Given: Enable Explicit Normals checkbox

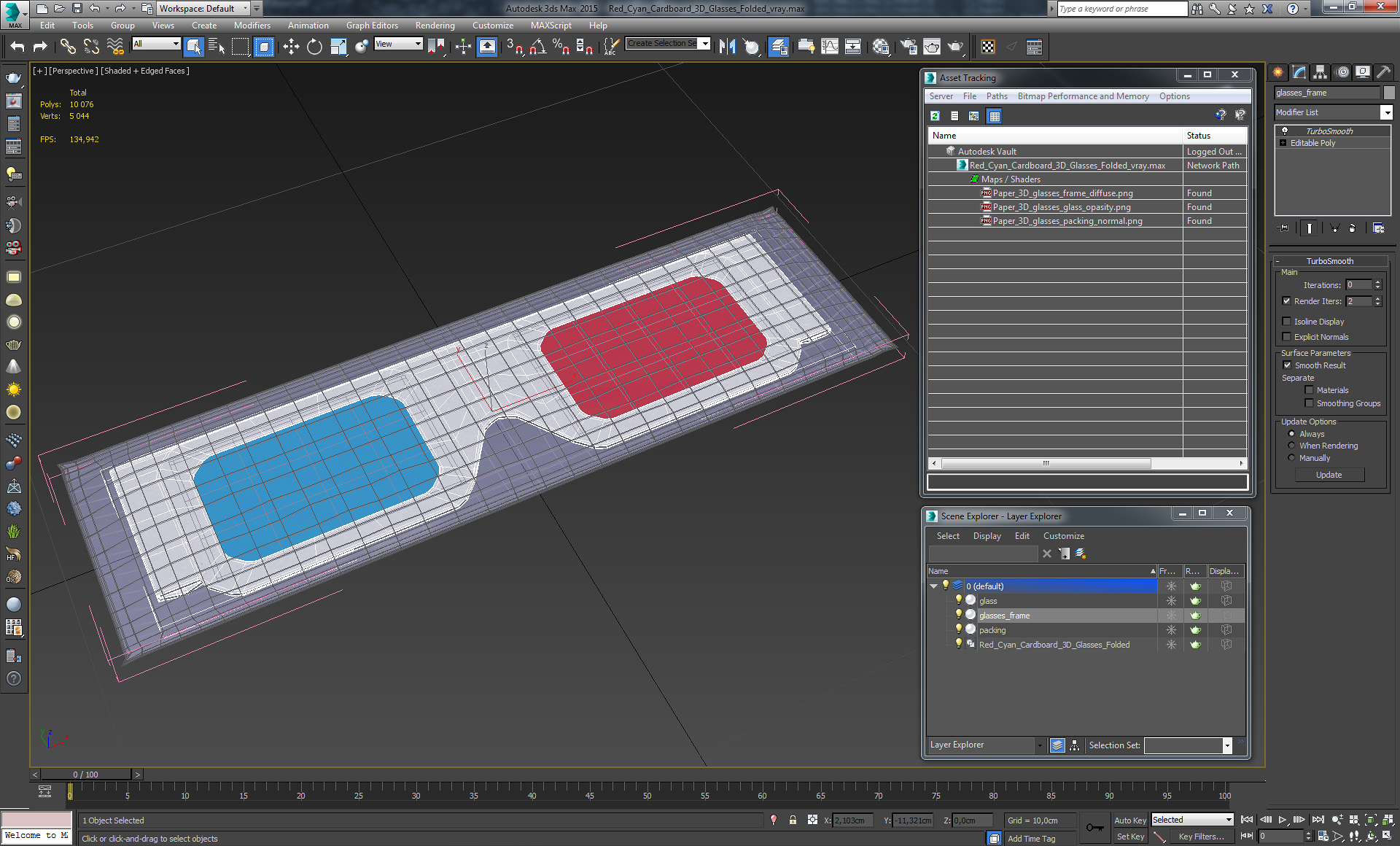Looking at the screenshot, I should pos(1287,337).
